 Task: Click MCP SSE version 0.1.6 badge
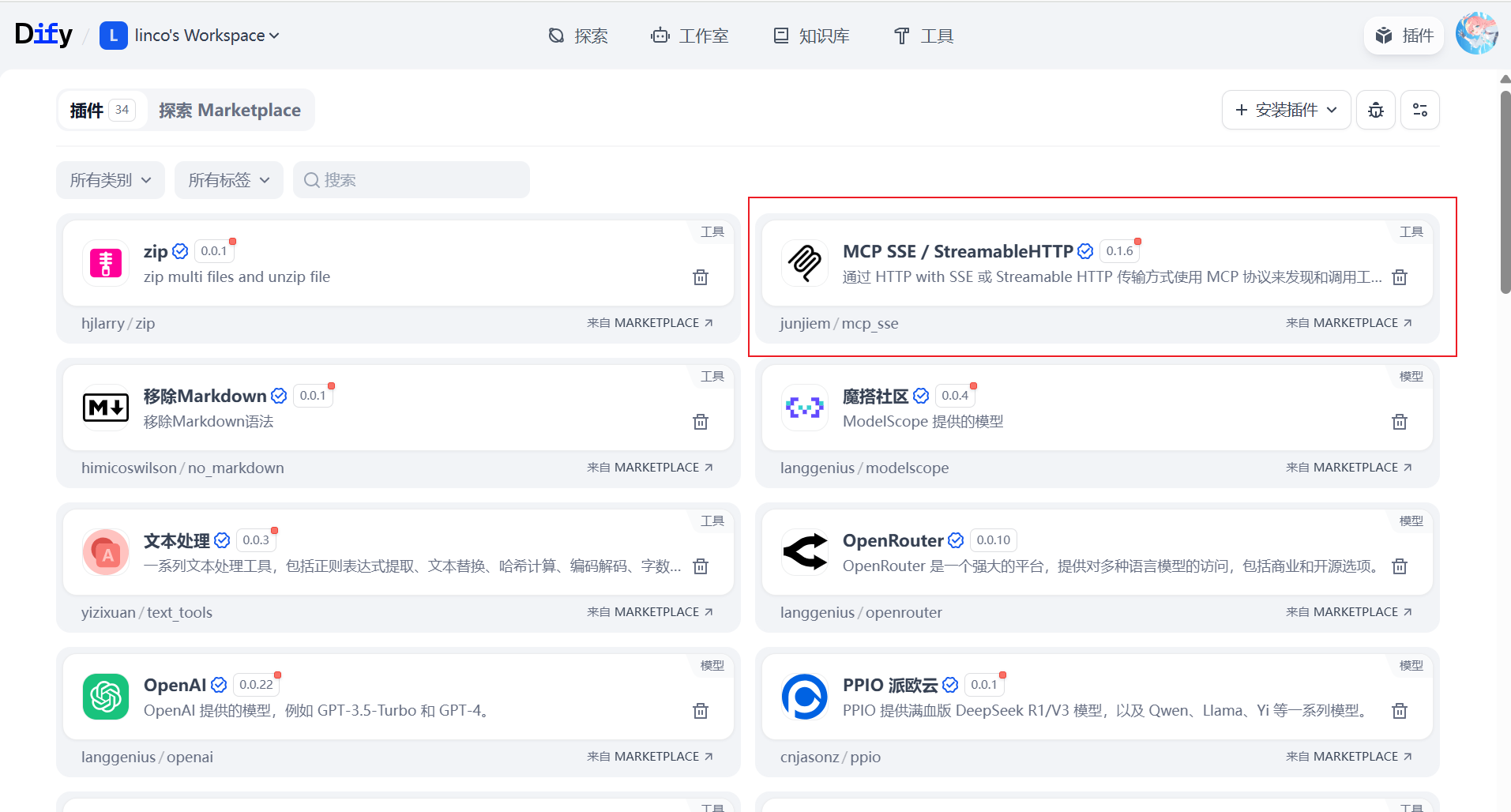point(1120,251)
